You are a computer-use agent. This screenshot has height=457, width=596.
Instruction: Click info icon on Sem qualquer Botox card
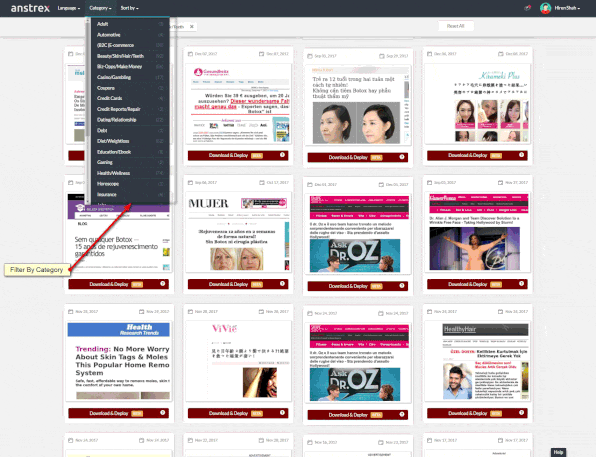[x=163, y=283]
